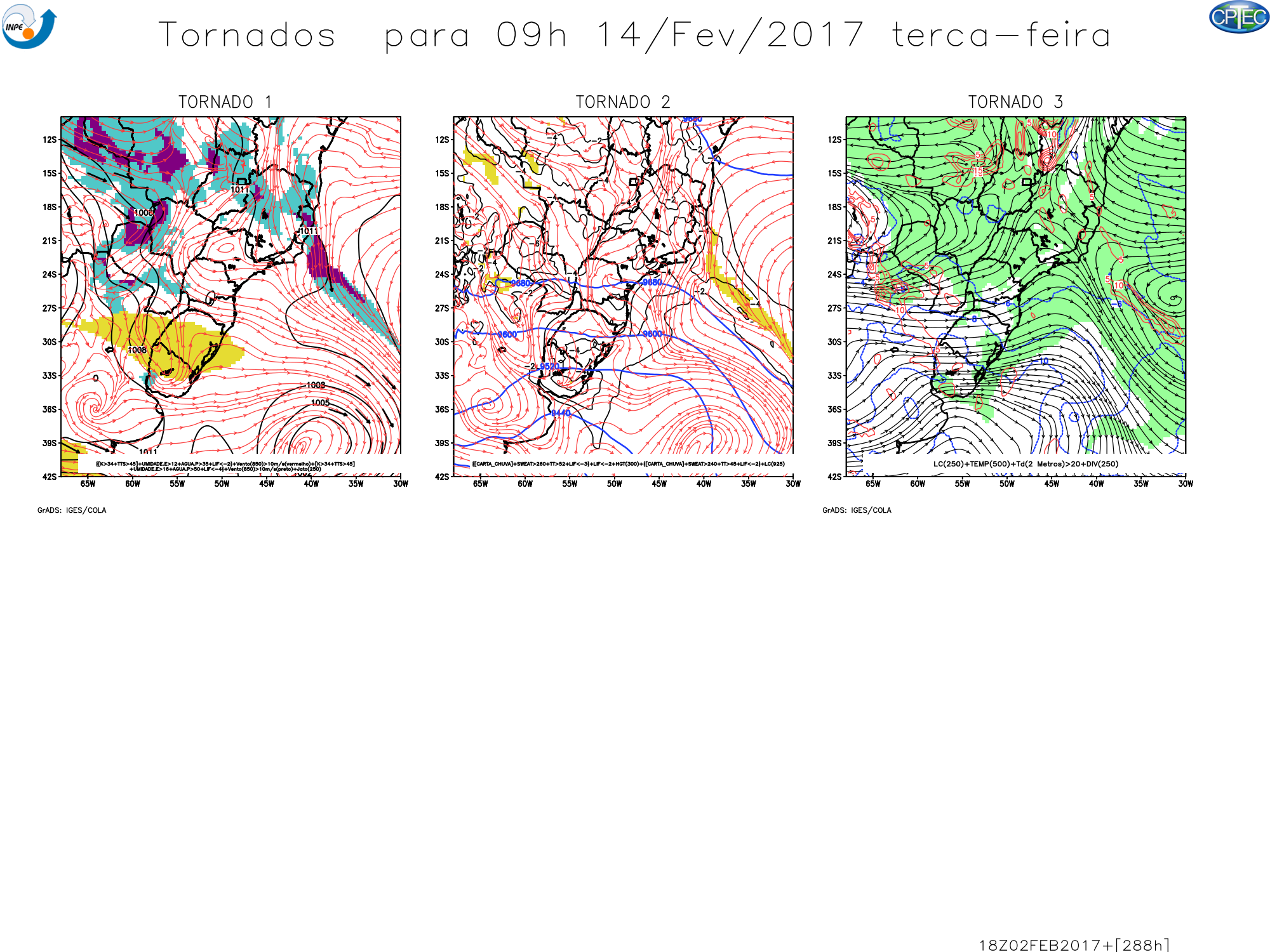Click the "65W" longitude label on the TORNADO 2 map
Viewport: 1270px width, 952px height.
pyautogui.click(x=481, y=484)
